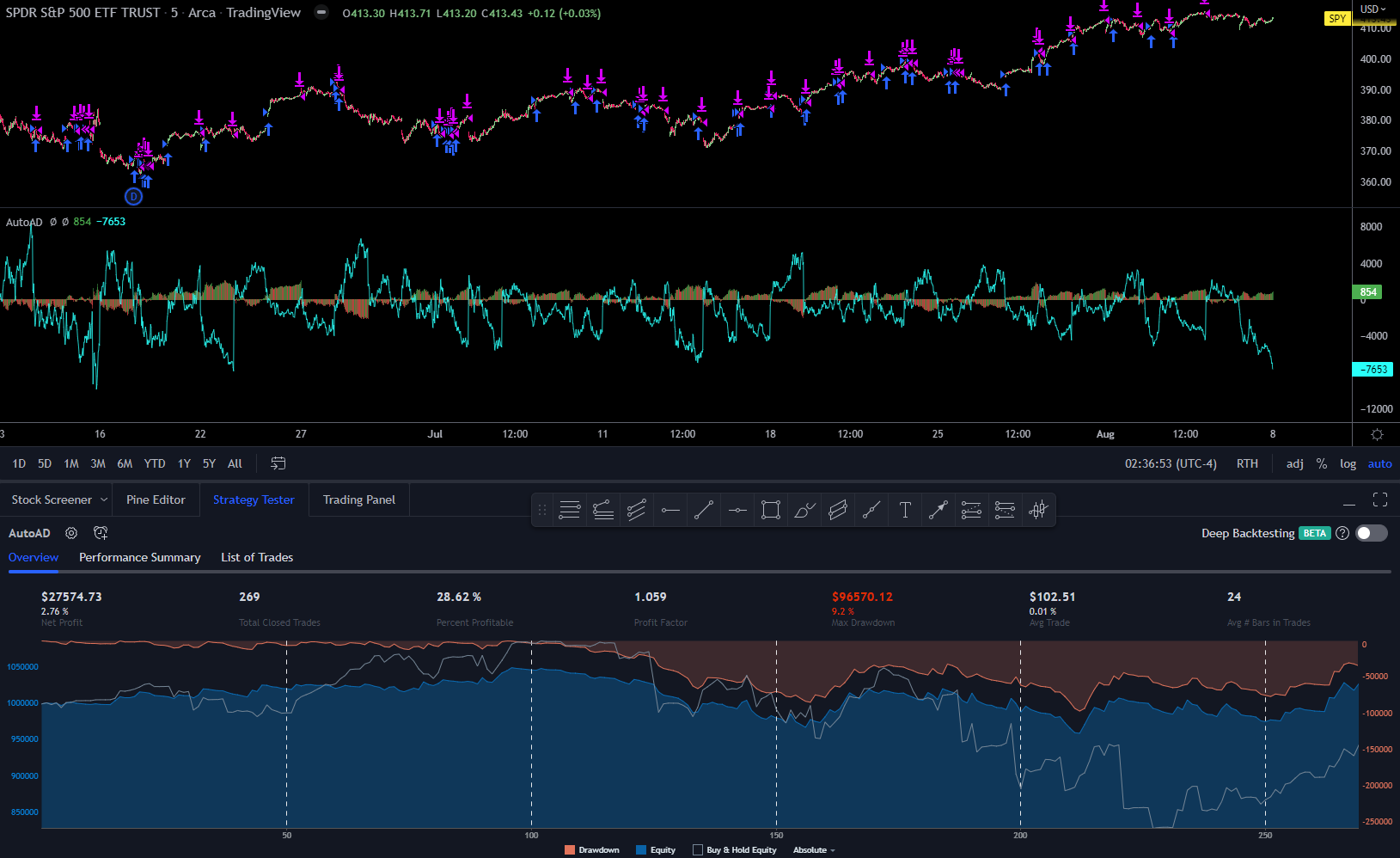Toggle the Deep Backtesting switch
The width and height of the screenshot is (1400, 858).
[1372, 533]
